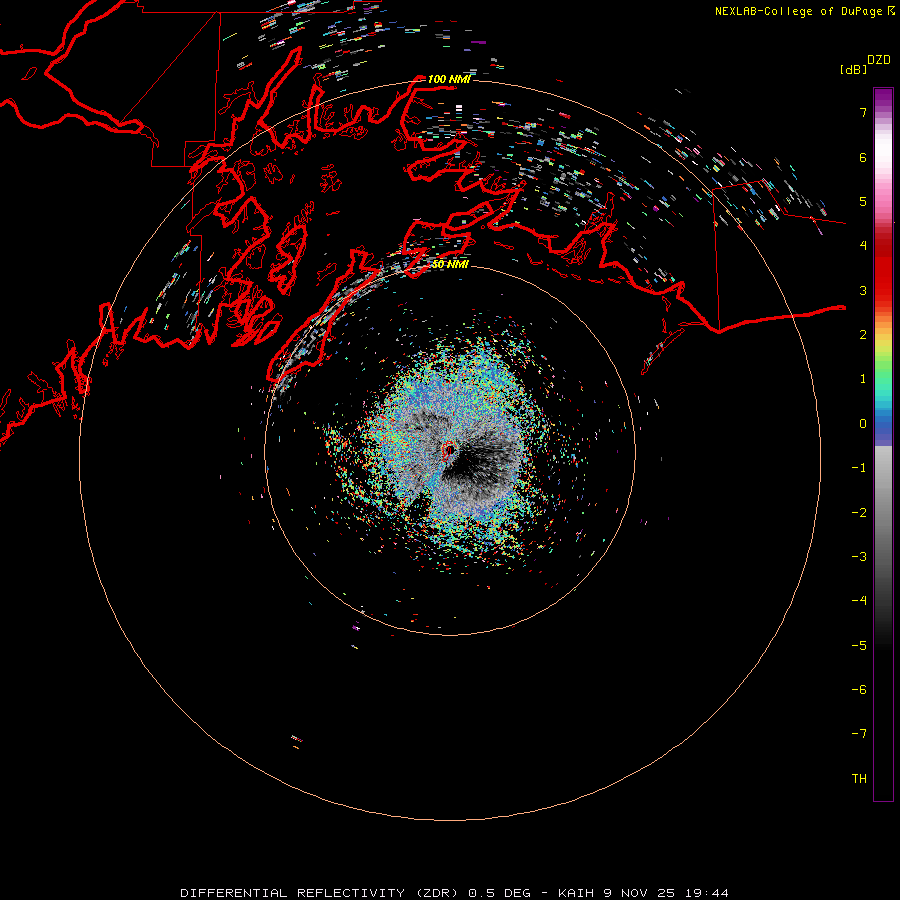Click the [dB] label beside the color scale
900x900 pixels.
click(x=853, y=69)
